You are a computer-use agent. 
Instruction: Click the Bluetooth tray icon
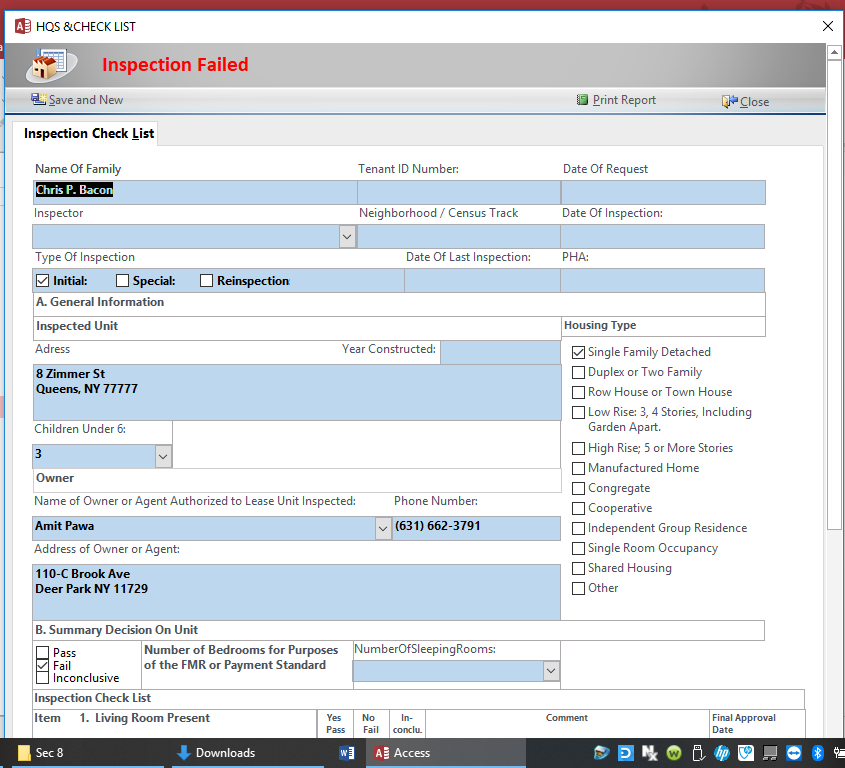pyautogui.click(x=818, y=752)
